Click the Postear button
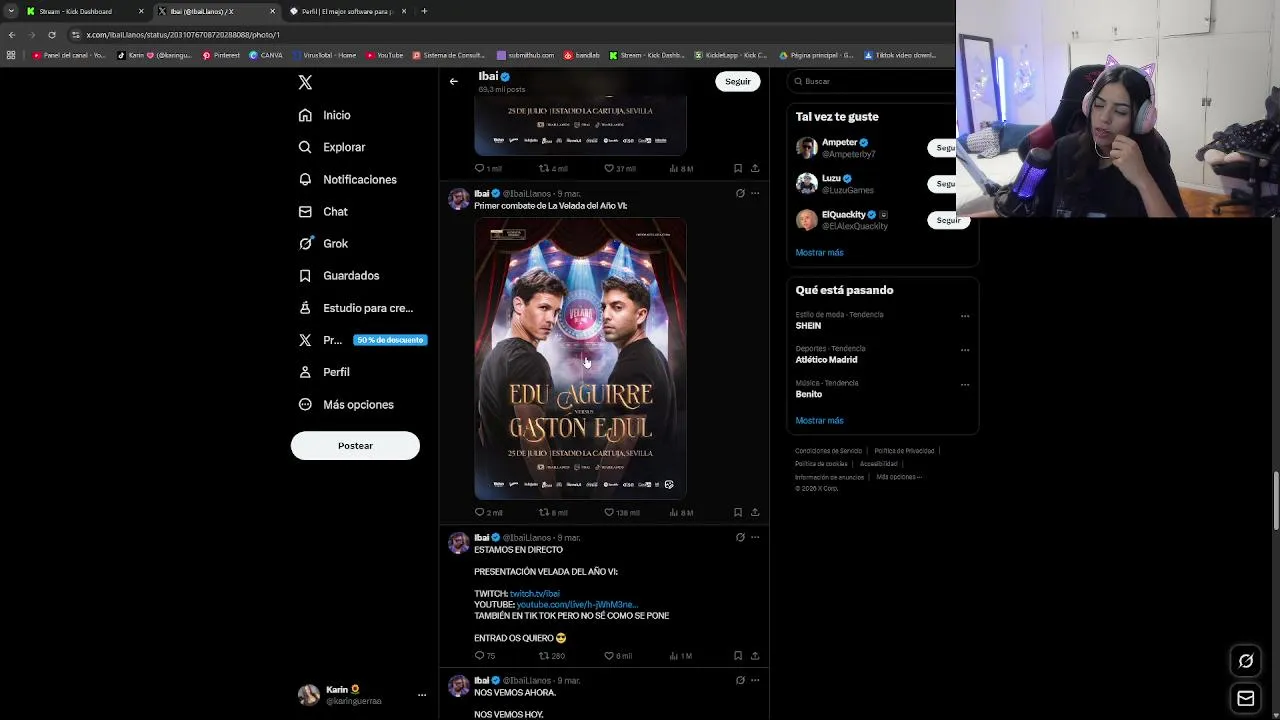 pos(355,445)
